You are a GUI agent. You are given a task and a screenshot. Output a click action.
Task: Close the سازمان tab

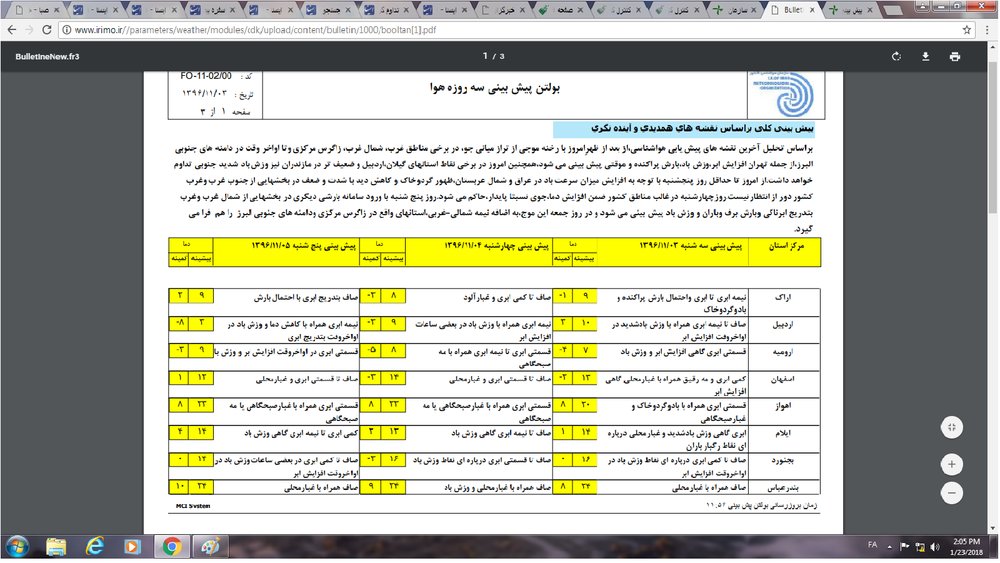[754, 10]
